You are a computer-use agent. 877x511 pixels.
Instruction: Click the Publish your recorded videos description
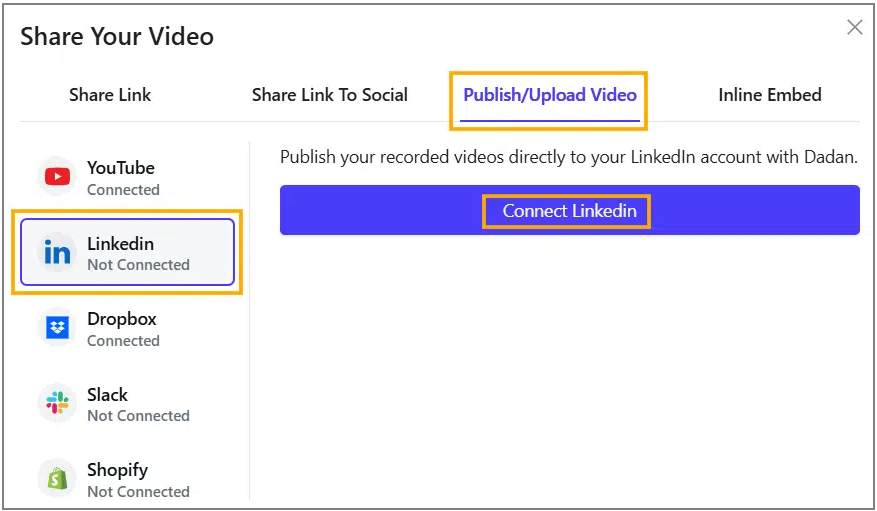[x=569, y=157]
